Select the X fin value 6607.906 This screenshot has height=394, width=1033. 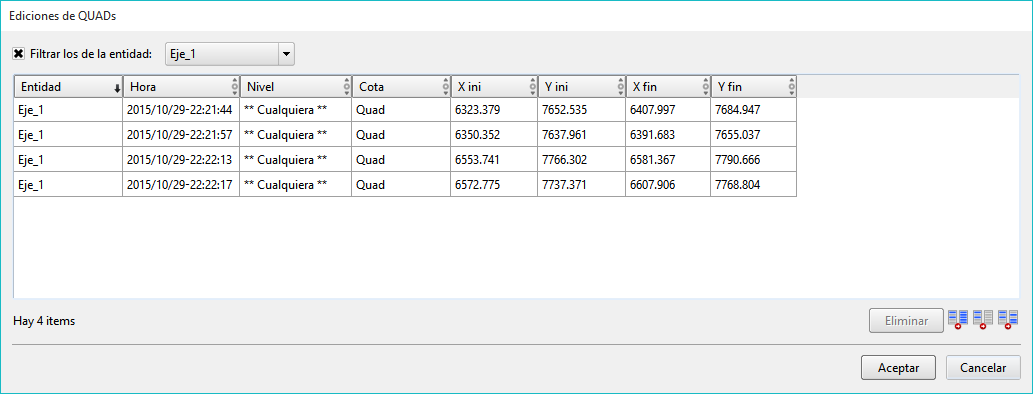(669, 185)
